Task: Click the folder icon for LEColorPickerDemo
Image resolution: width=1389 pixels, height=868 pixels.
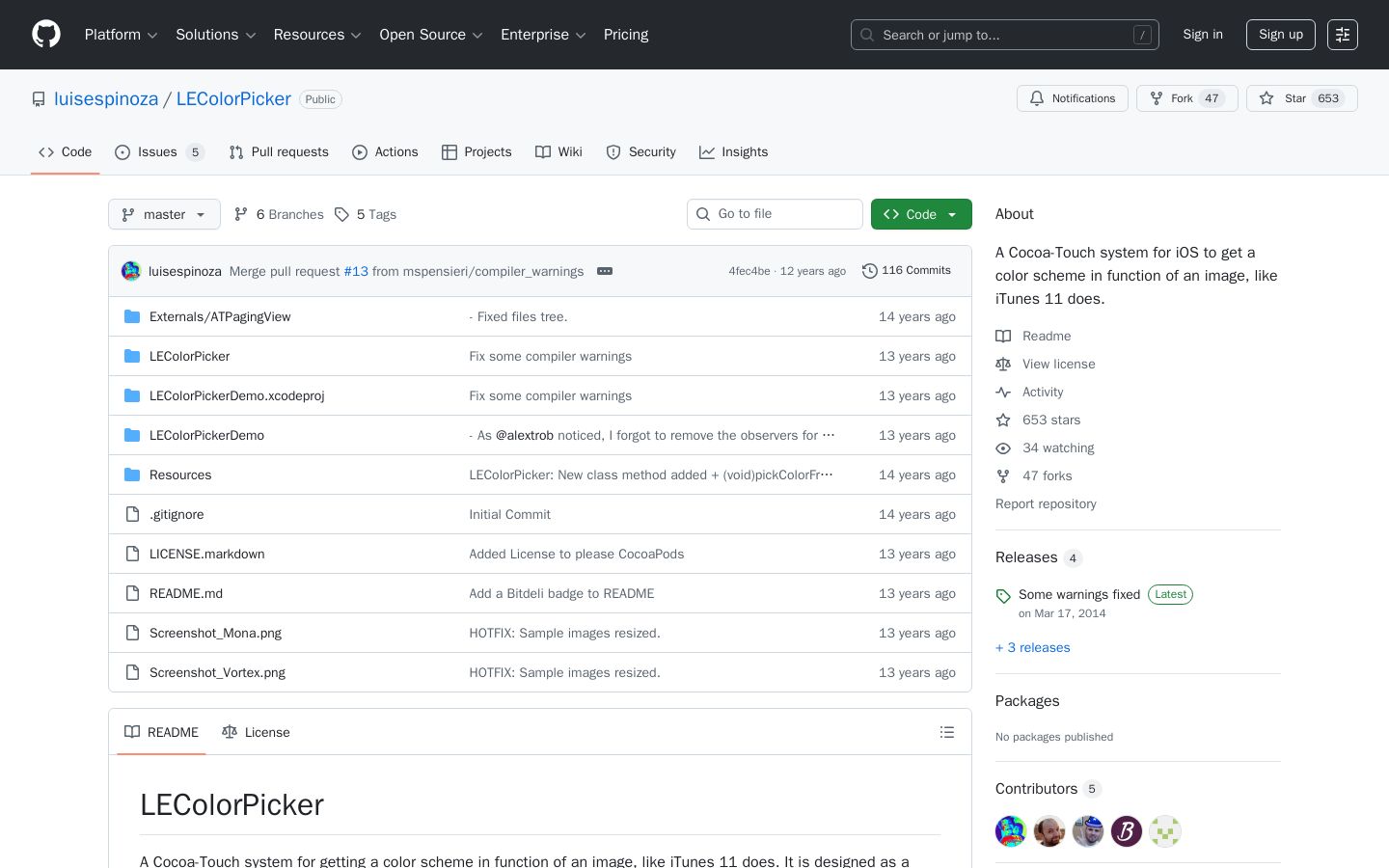Action: (132, 435)
